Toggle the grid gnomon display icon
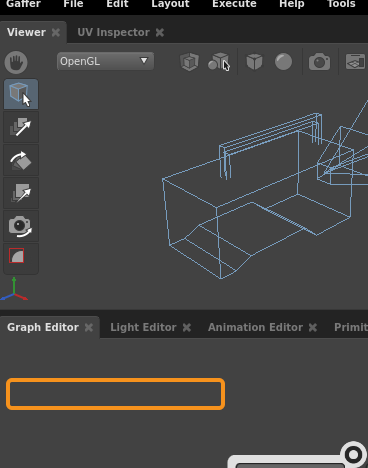 click(x=355, y=62)
